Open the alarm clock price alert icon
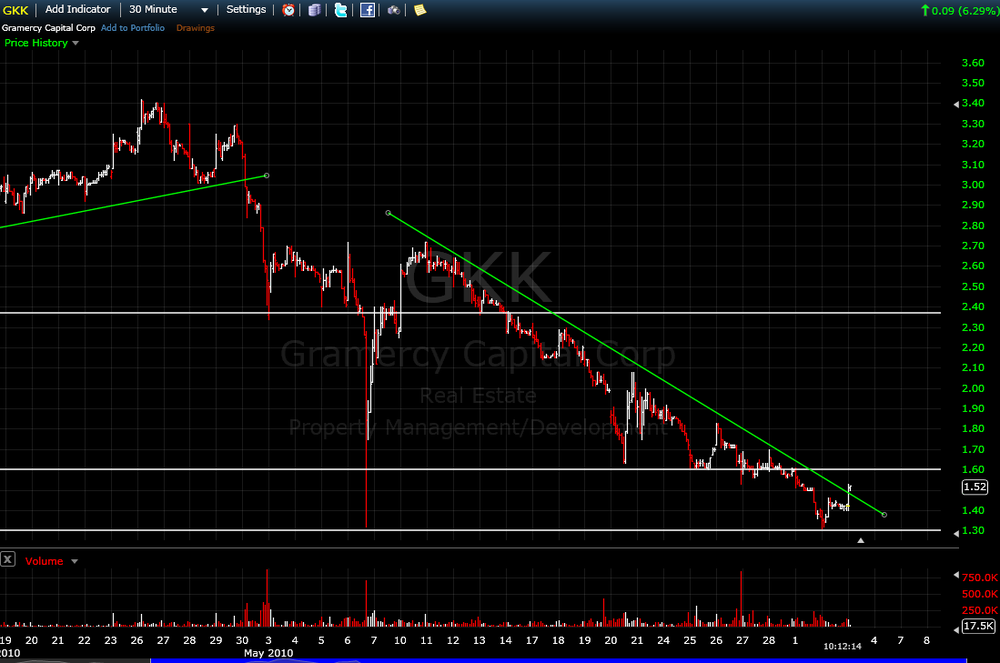 click(289, 10)
